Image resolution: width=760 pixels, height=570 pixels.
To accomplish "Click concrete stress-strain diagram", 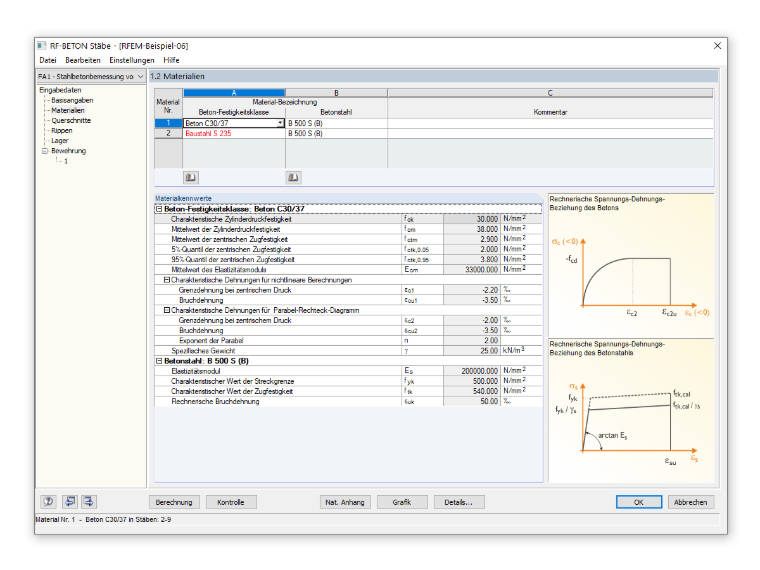I will coord(631,266).
